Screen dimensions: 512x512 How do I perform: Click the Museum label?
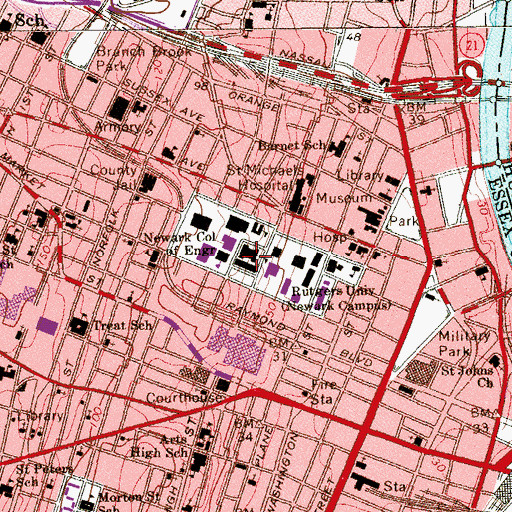[x=343, y=198]
